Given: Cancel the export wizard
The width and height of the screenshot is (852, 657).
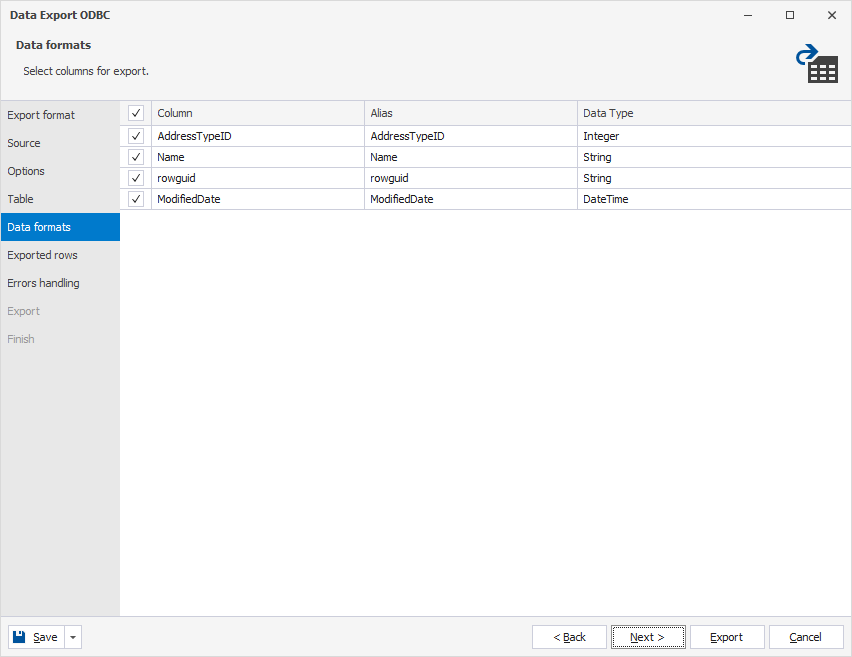Looking at the screenshot, I should 806,637.
